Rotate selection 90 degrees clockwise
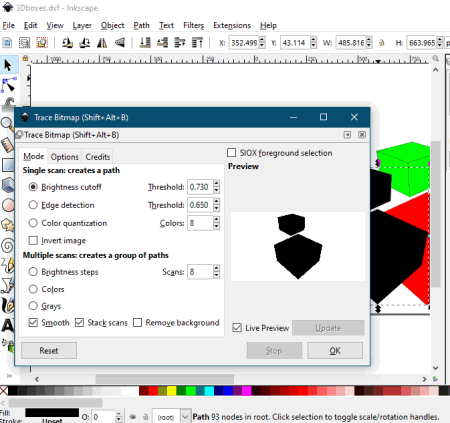The height and width of the screenshot is (423, 450). (85, 43)
